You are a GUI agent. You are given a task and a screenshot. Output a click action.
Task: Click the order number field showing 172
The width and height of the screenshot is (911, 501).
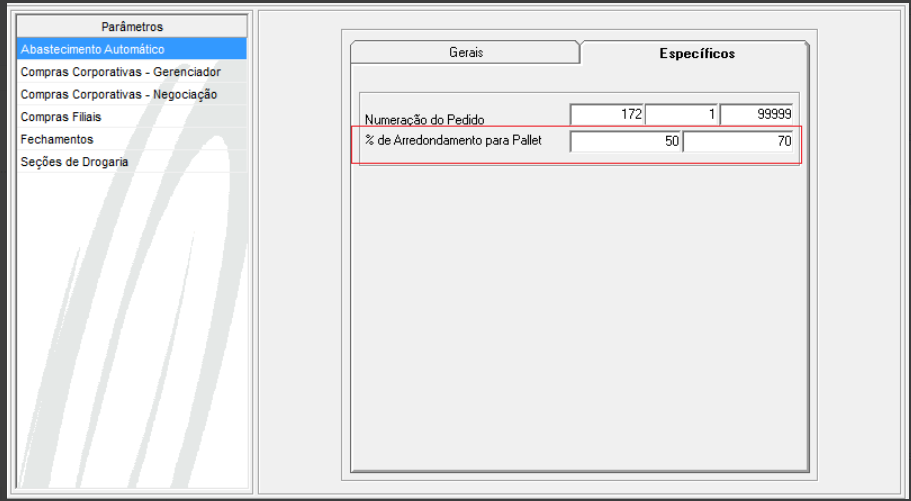coord(607,114)
